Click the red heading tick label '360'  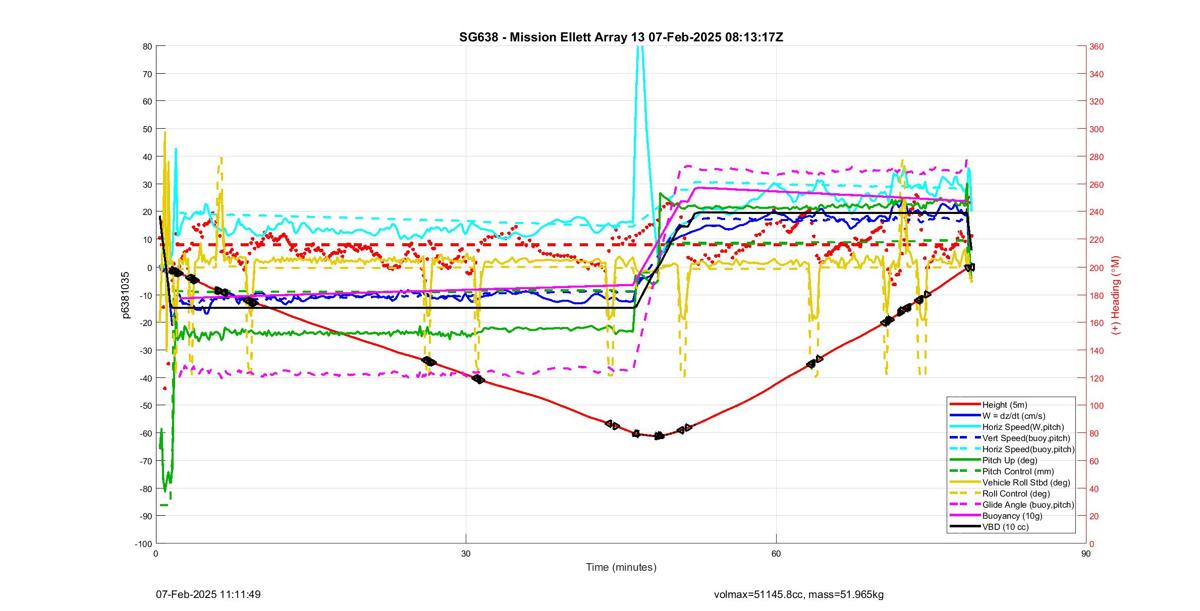pos(1097,46)
